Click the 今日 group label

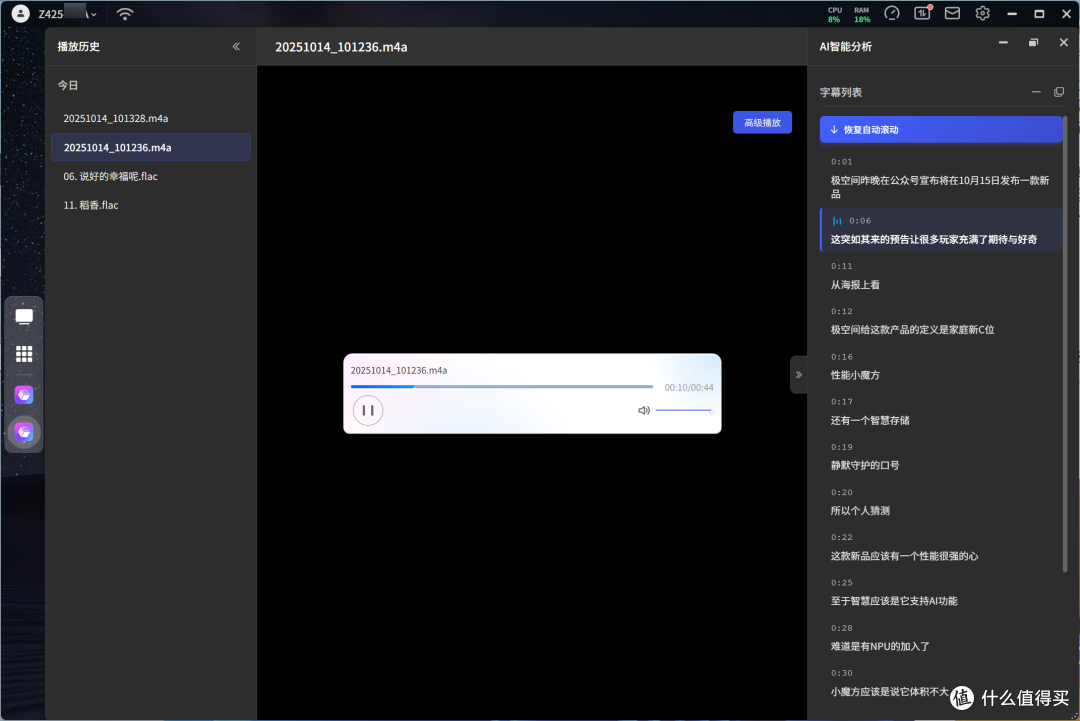click(68, 85)
